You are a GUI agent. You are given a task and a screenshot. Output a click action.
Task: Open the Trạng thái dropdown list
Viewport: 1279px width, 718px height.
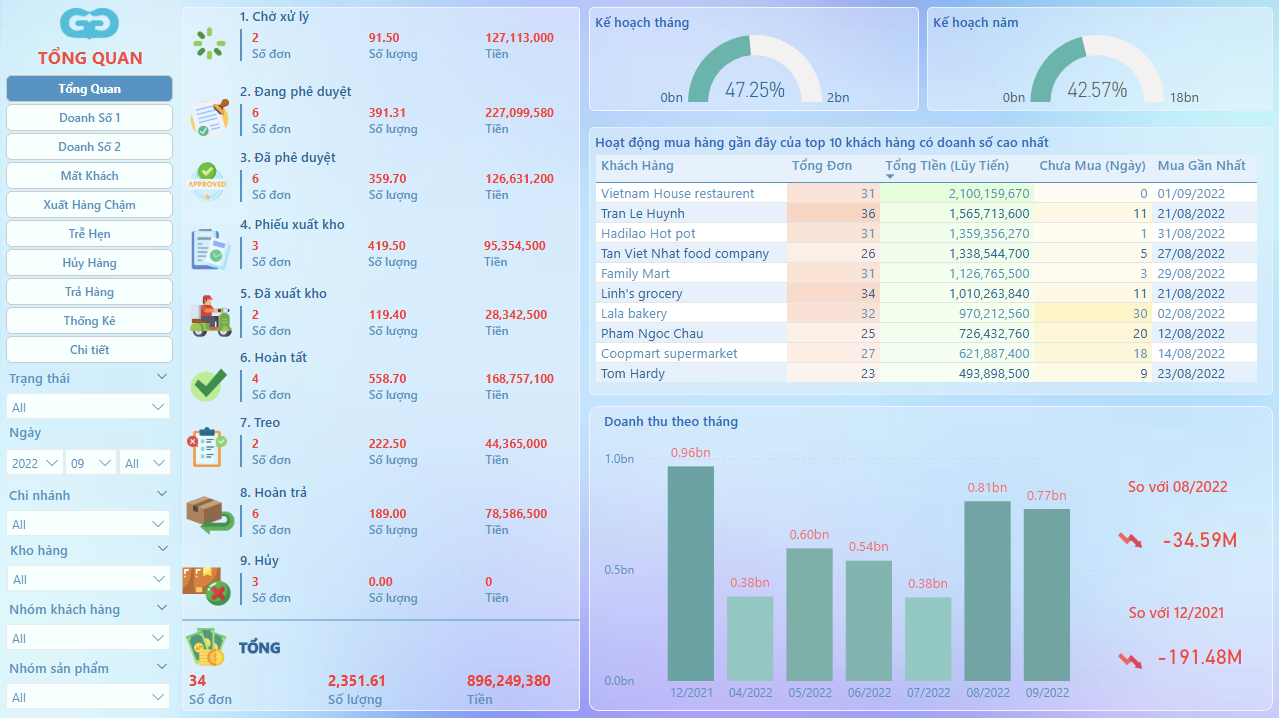tap(88, 407)
